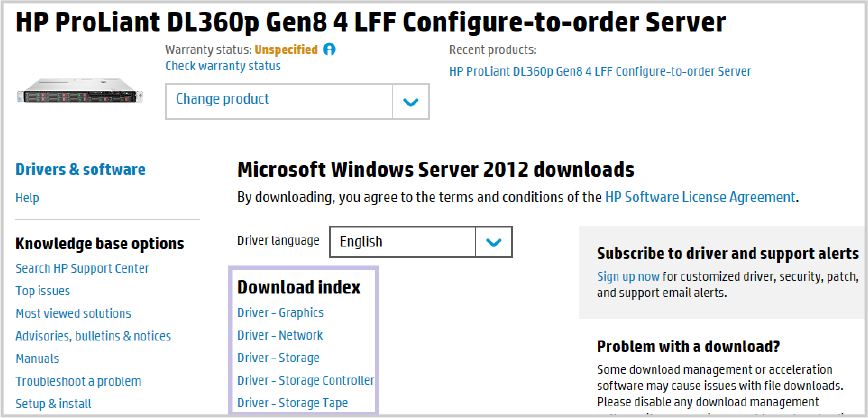Viewport: 868px width, 418px height.
Task: Click the HP ProLiant server product image
Action: [x=80, y=91]
